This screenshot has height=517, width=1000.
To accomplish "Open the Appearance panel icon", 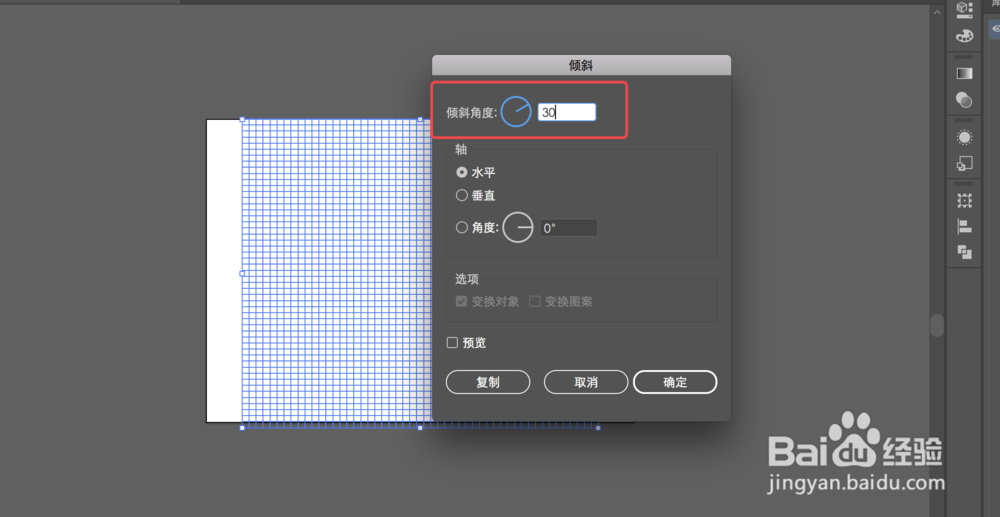I will pyautogui.click(x=964, y=137).
